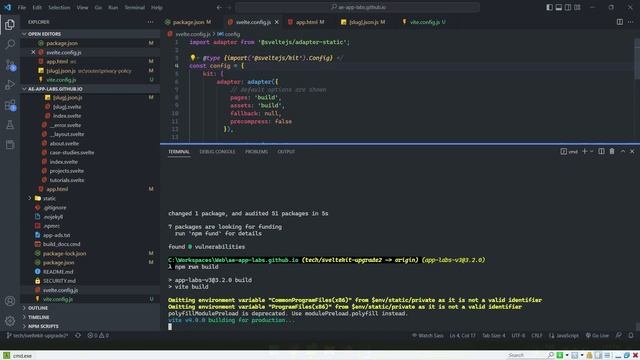The height and width of the screenshot is (360, 640).
Task: Click Ln 4, Col 17 indicator
Action: [462, 336]
